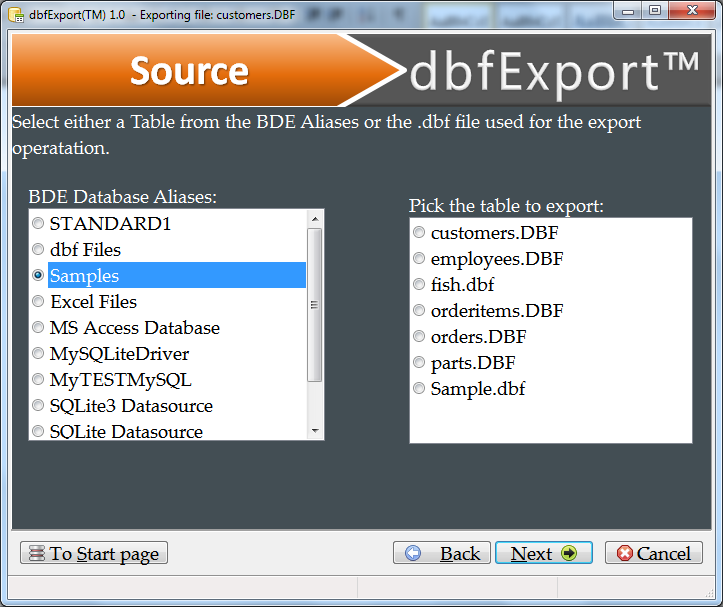Cancel the export wizard
Viewport: 723px width, 607px height.
coord(654,553)
